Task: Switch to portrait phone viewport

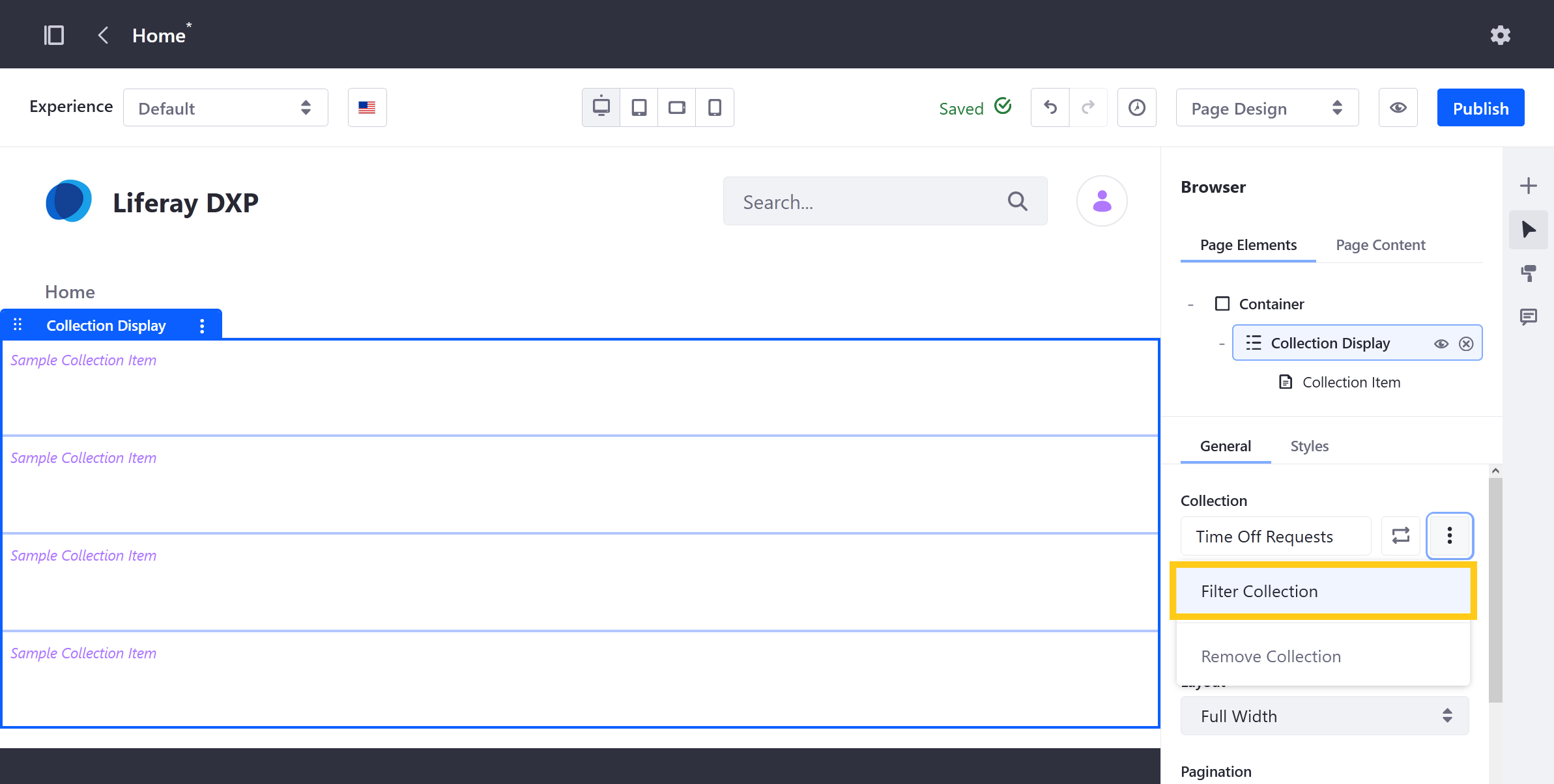Action: tap(715, 107)
